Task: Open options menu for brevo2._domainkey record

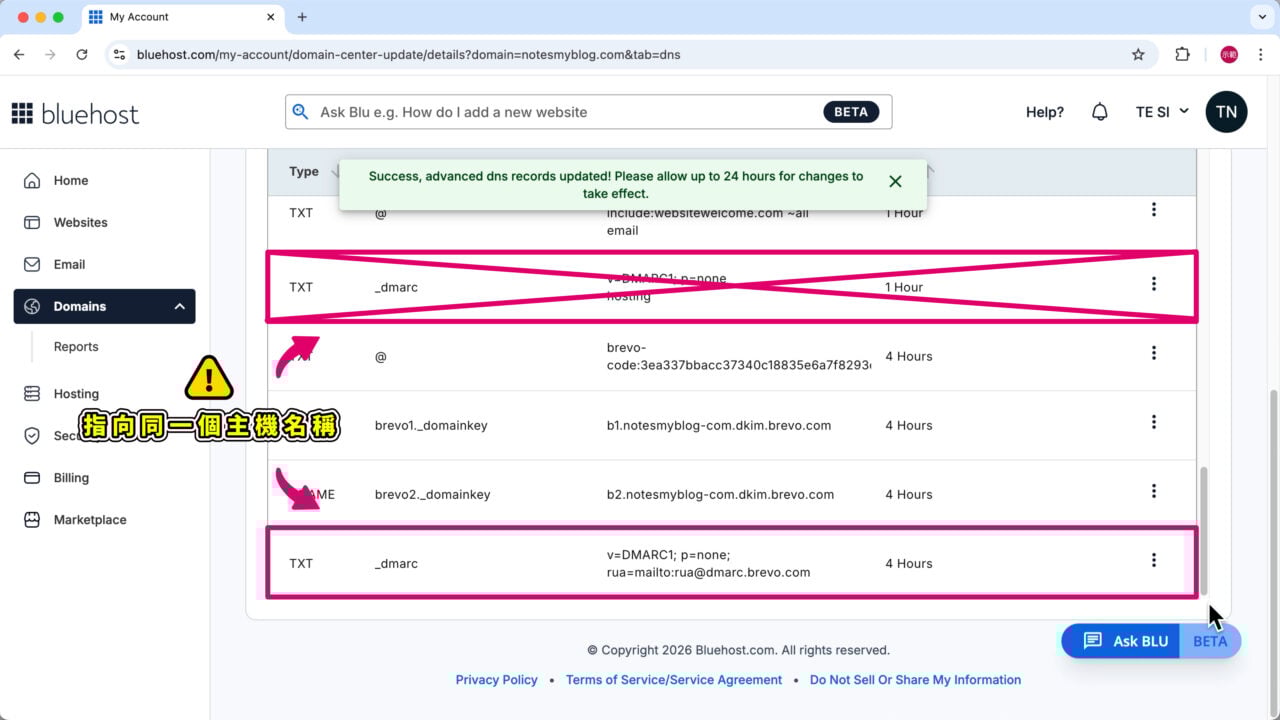Action: click(x=1153, y=491)
